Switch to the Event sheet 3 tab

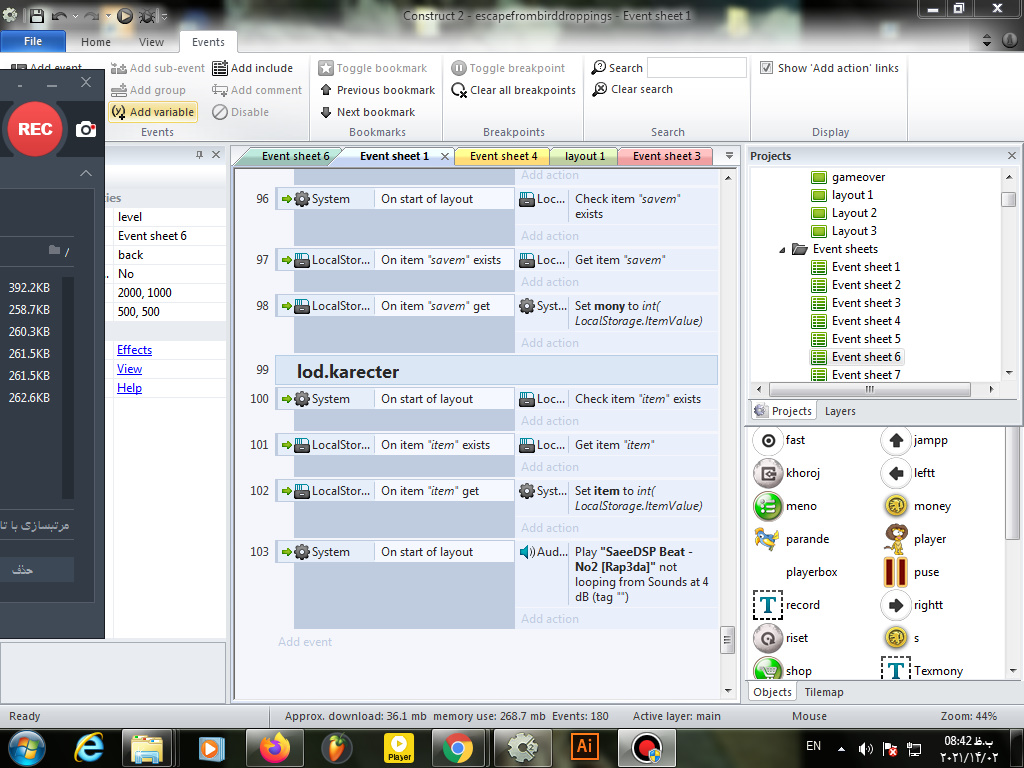click(x=667, y=156)
